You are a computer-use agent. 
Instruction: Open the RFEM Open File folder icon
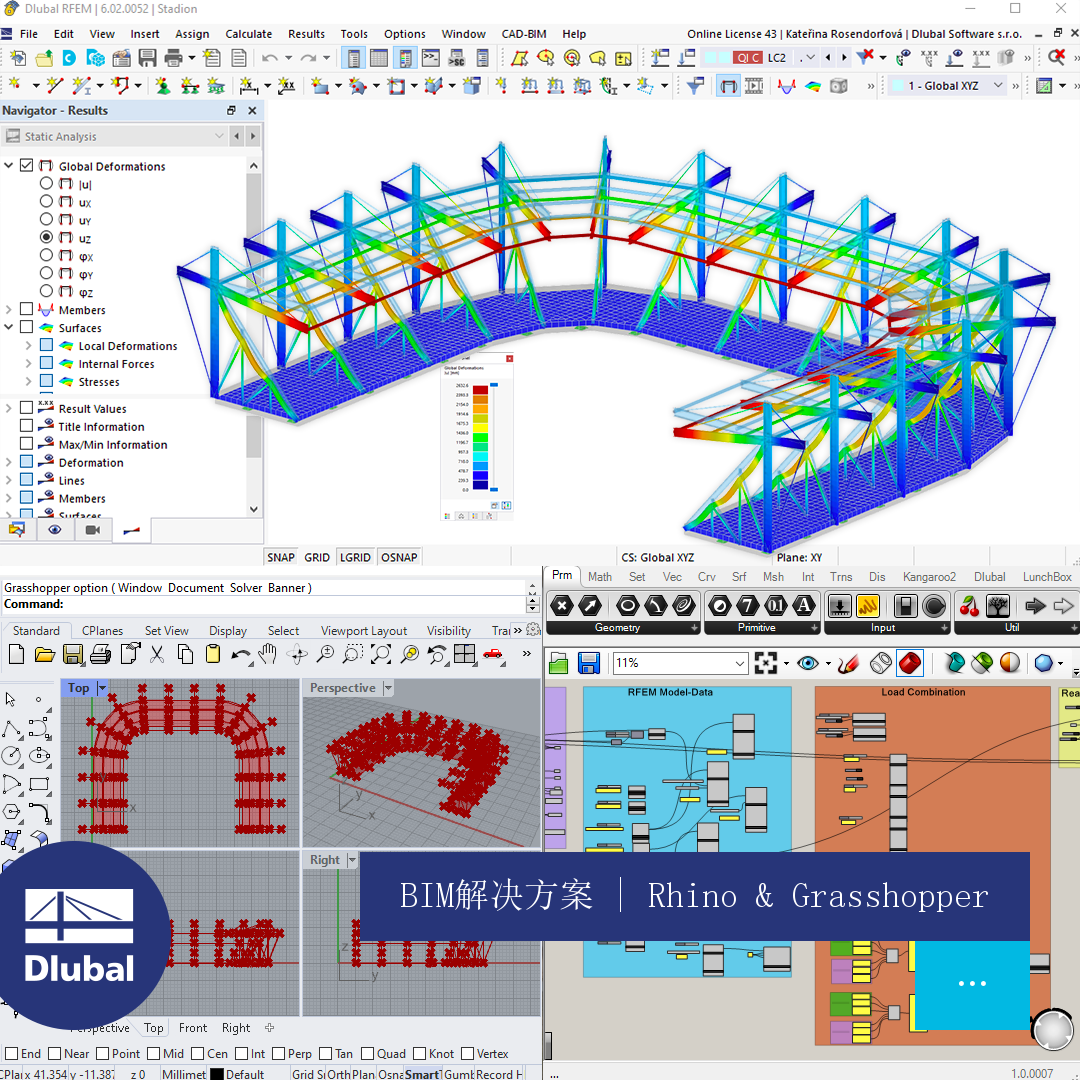coord(44,59)
